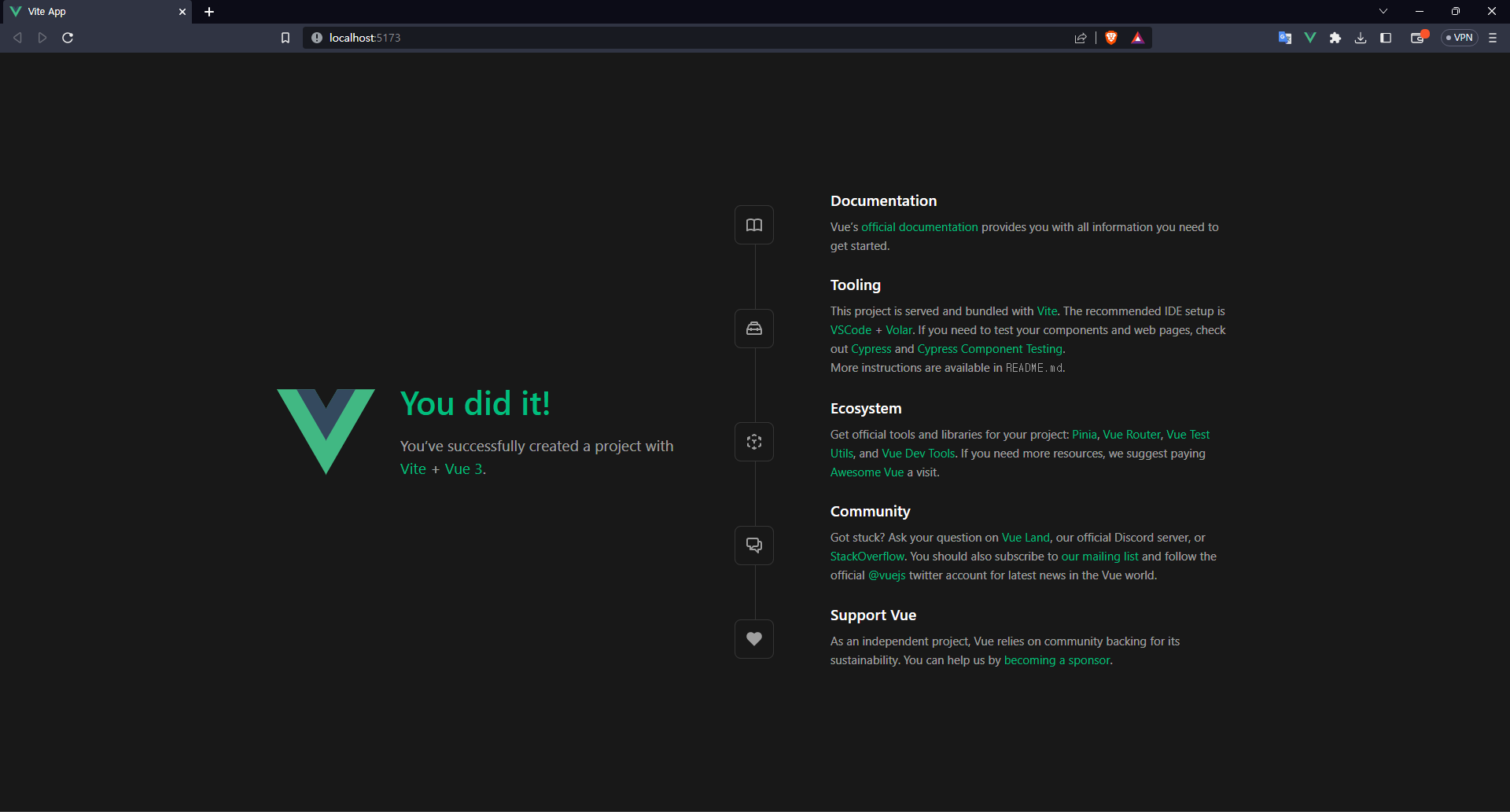
Task: Open the Vue Dev Tools link
Action: (x=919, y=454)
